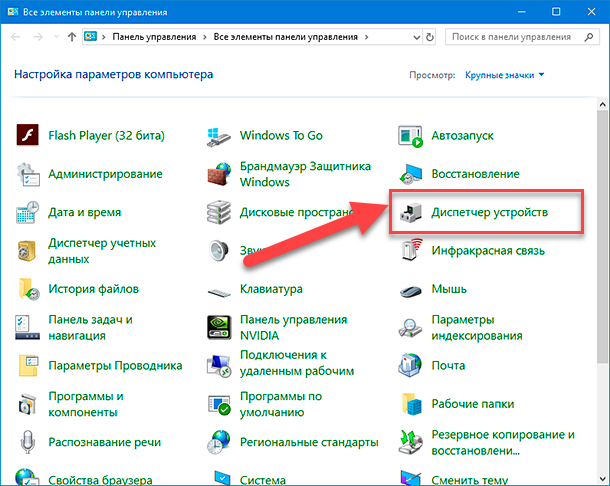
Task: Open the Автозапуск icon
Action: coord(410,136)
